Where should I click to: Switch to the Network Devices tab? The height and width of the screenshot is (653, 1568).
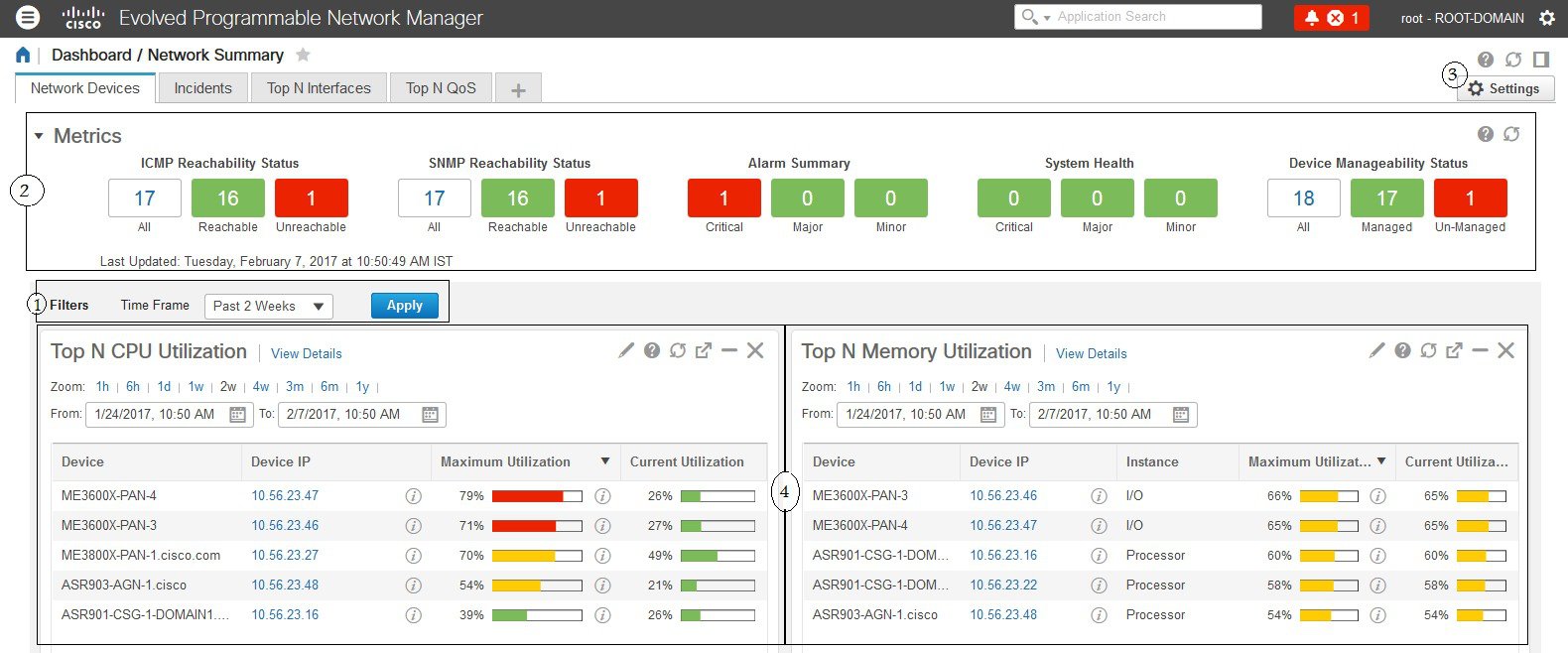click(85, 88)
